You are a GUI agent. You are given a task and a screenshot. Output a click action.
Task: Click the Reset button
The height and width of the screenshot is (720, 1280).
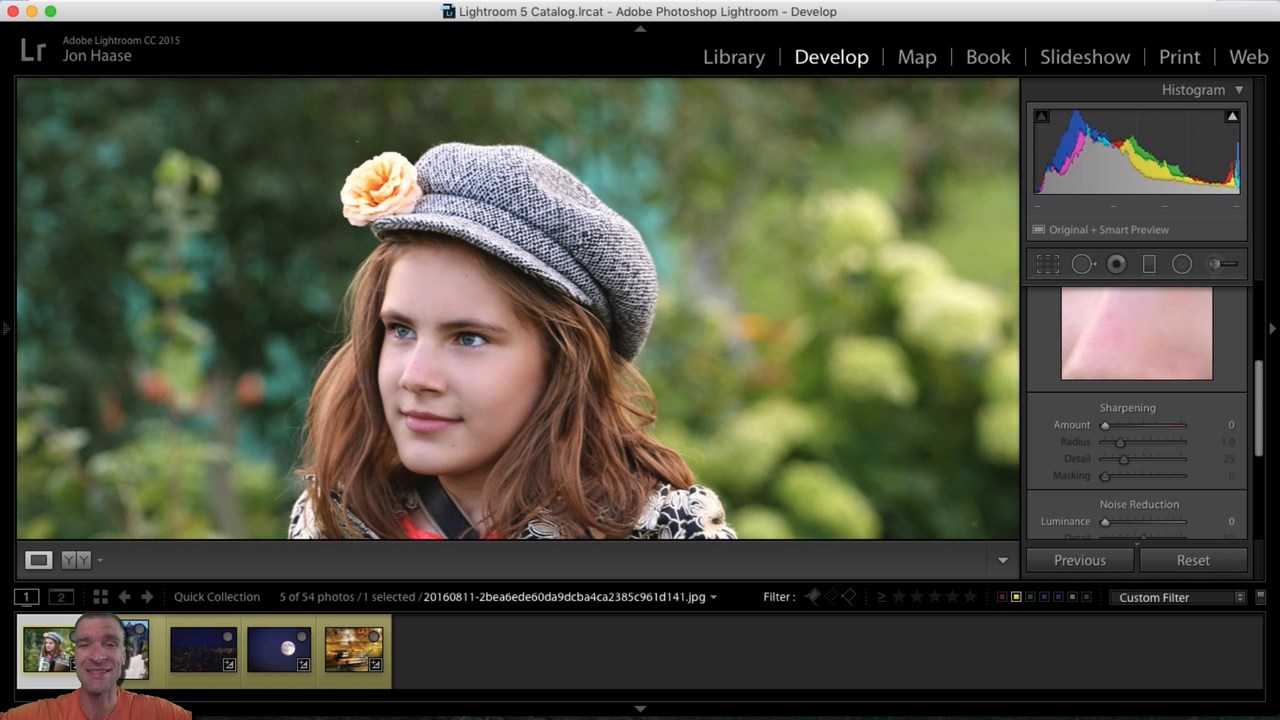click(x=1193, y=560)
